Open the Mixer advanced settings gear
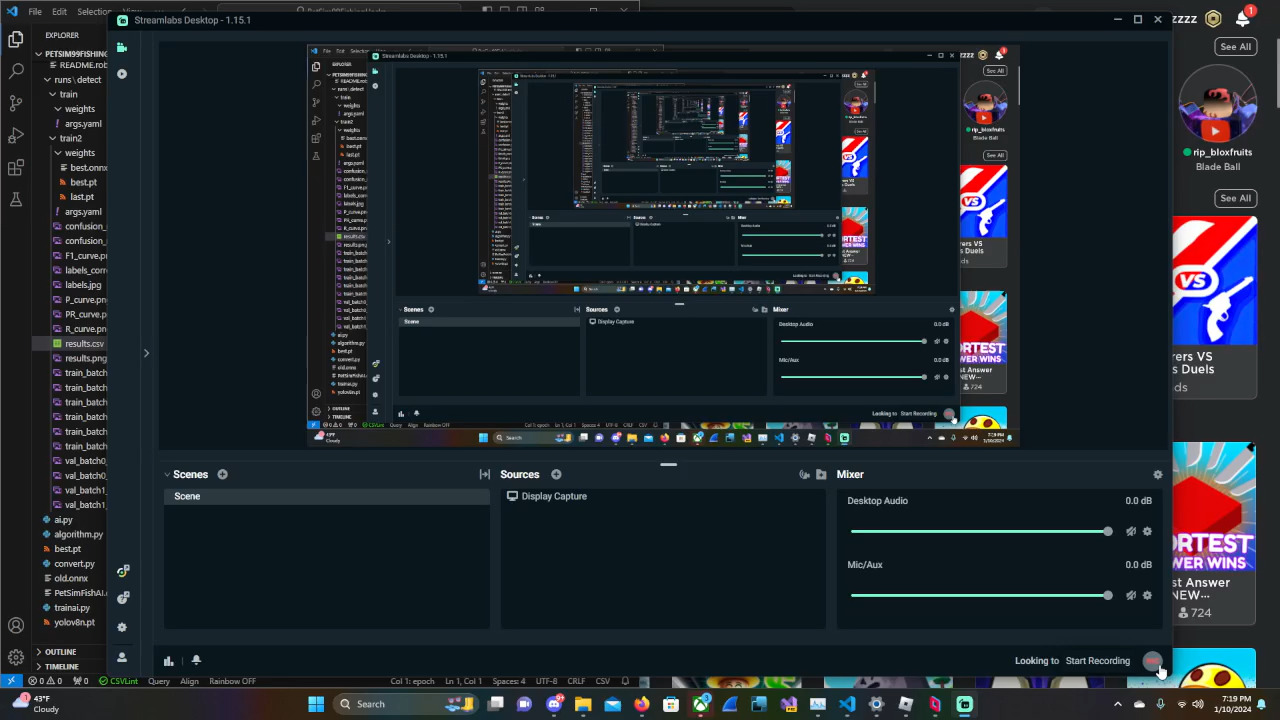 (x=1157, y=475)
